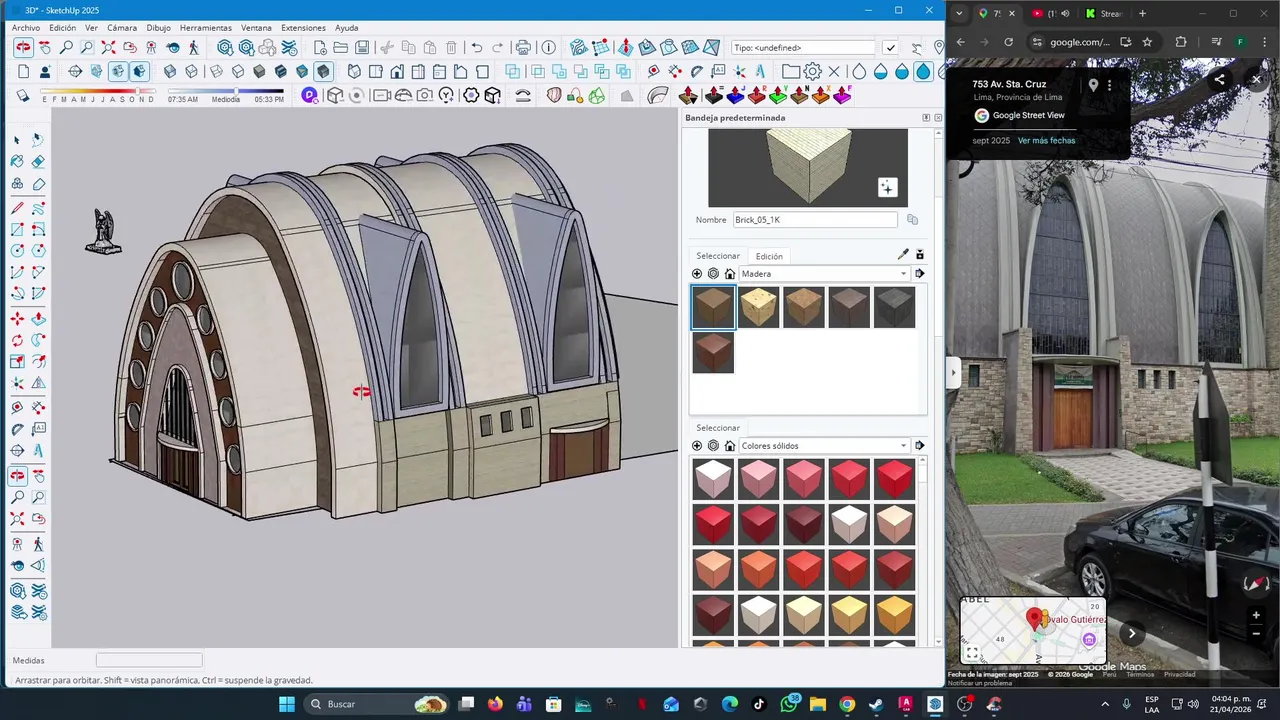Select the Orbit tool in top toolbar
The width and height of the screenshot is (1280, 720).
point(22,47)
